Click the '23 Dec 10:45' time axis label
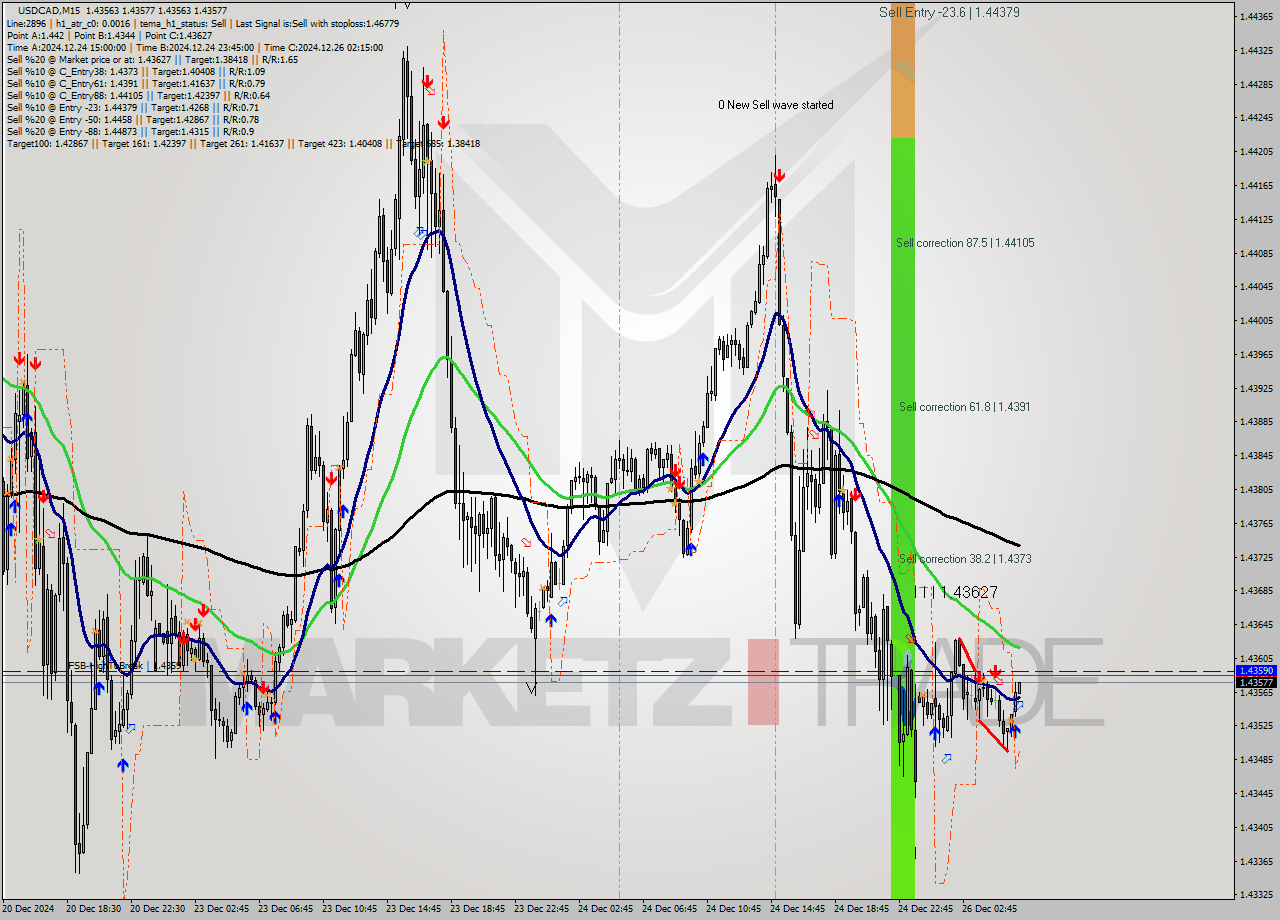Viewport: 1280px width, 920px height. [x=349, y=909]
